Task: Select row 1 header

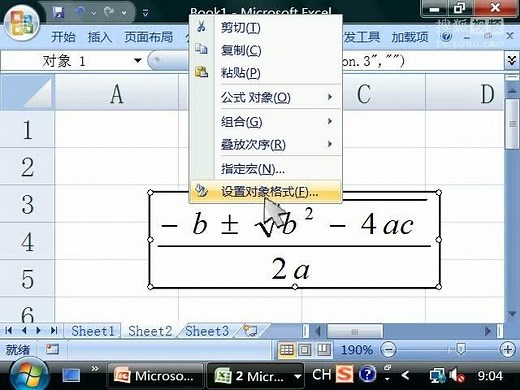Action: (27, 129)
